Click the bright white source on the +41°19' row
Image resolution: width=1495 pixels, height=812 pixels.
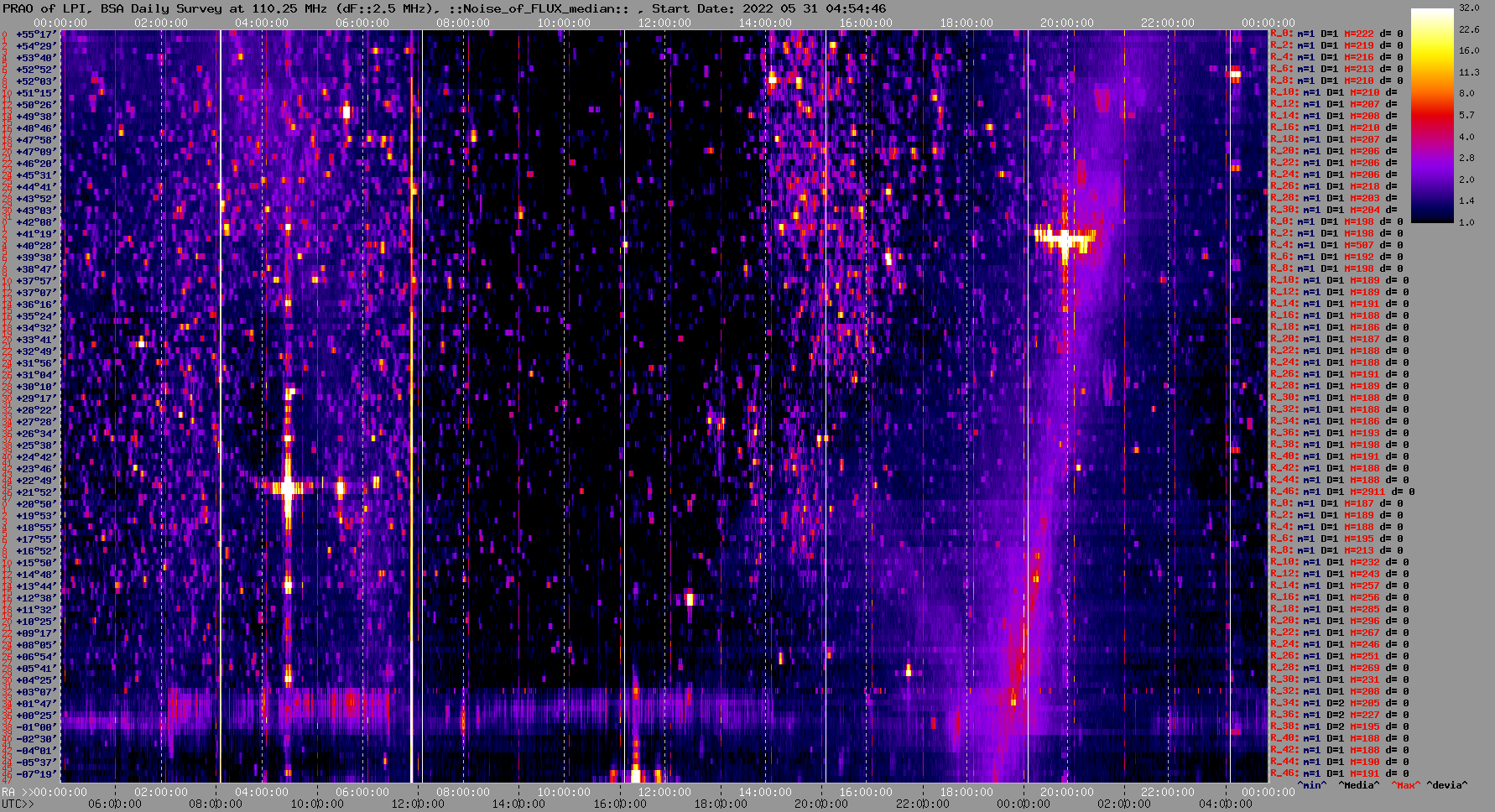(x=1065, y=238)
